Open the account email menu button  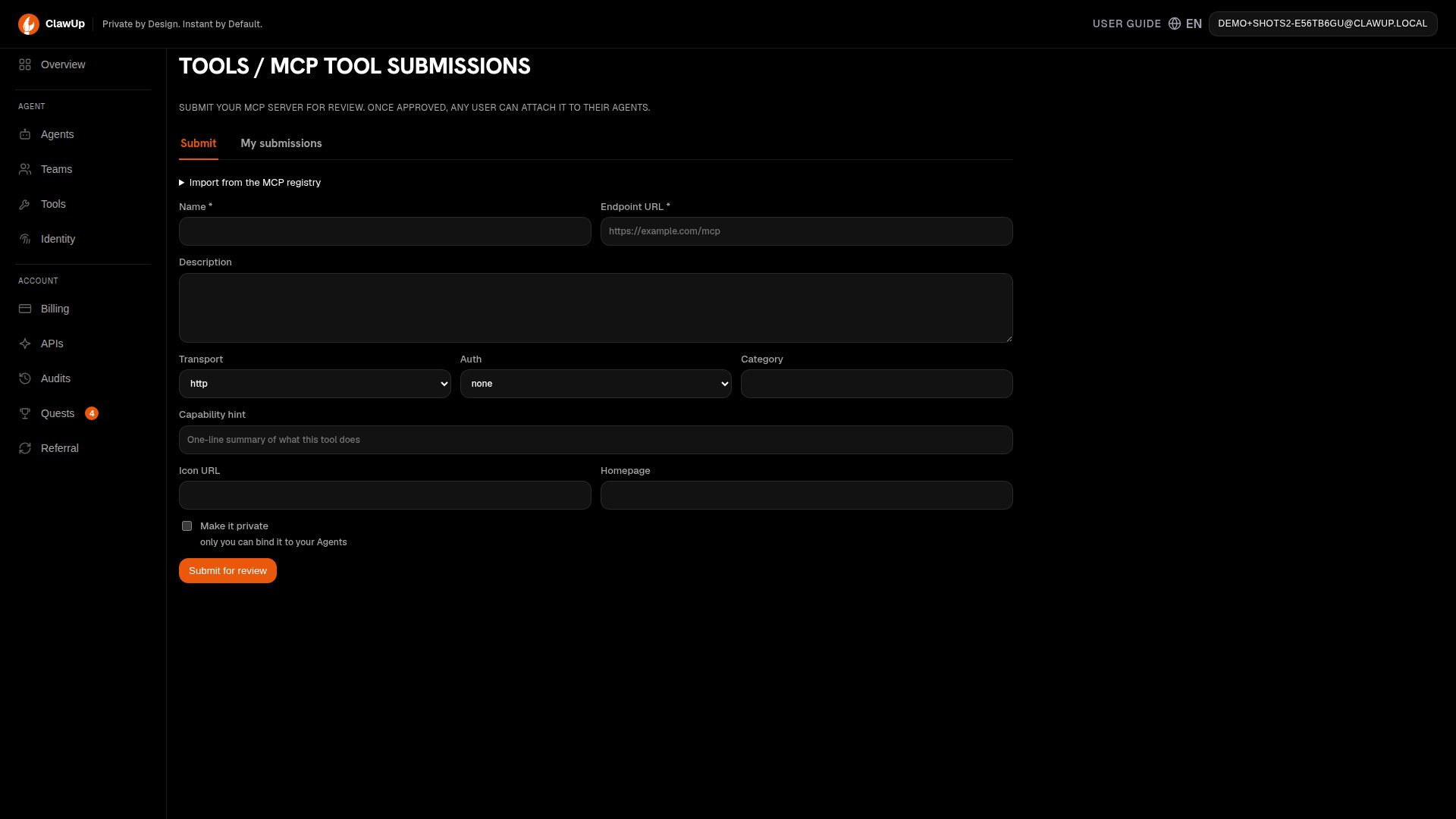click(1323, 24)
